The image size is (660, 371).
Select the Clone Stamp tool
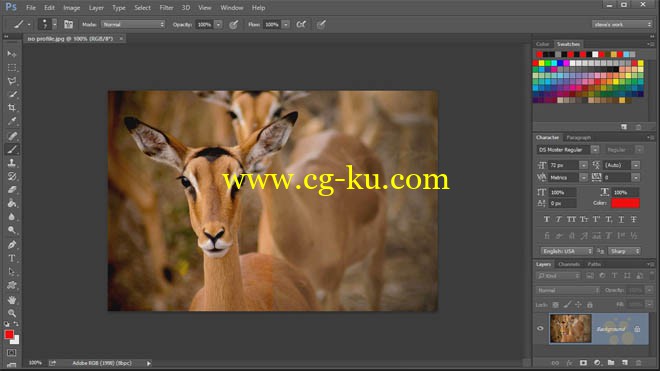click(x=11, y=163)
